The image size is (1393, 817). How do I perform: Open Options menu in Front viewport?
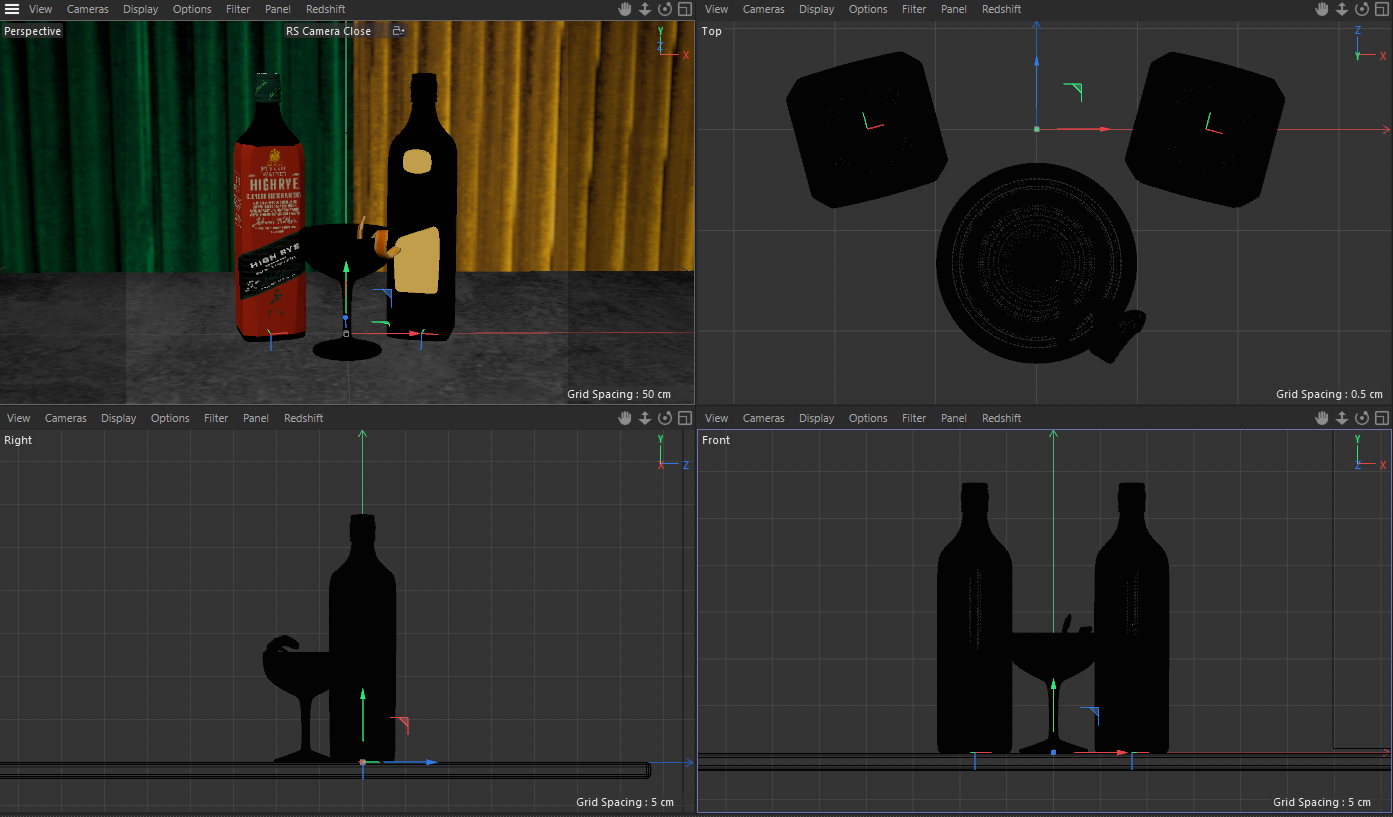[x=868, y=418]
